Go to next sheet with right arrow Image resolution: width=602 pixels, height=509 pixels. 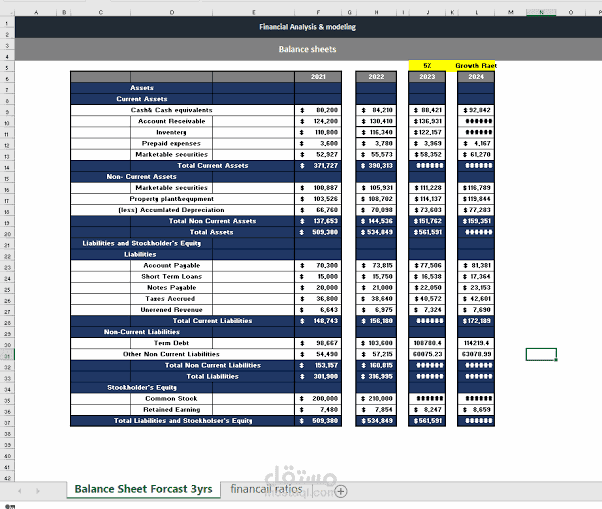coord(38,491)
